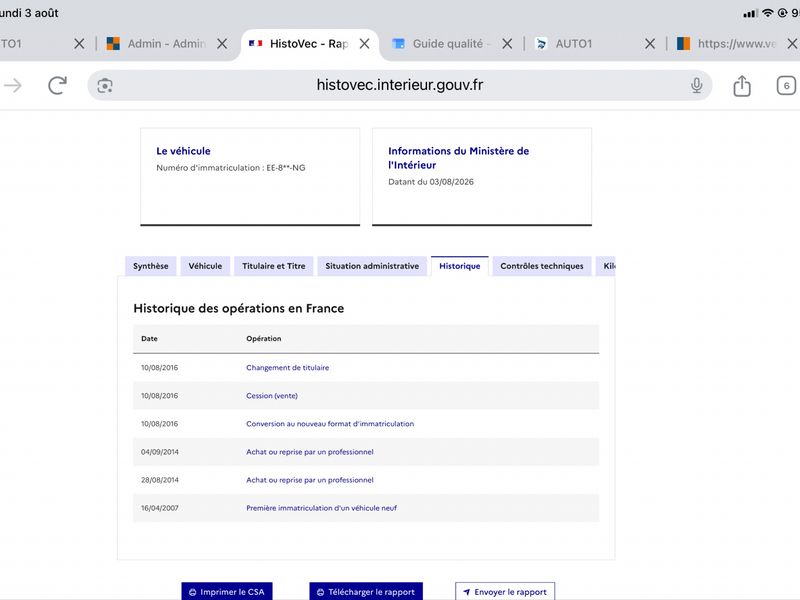Open the Synthèse tab

click(x=151, y=266)
